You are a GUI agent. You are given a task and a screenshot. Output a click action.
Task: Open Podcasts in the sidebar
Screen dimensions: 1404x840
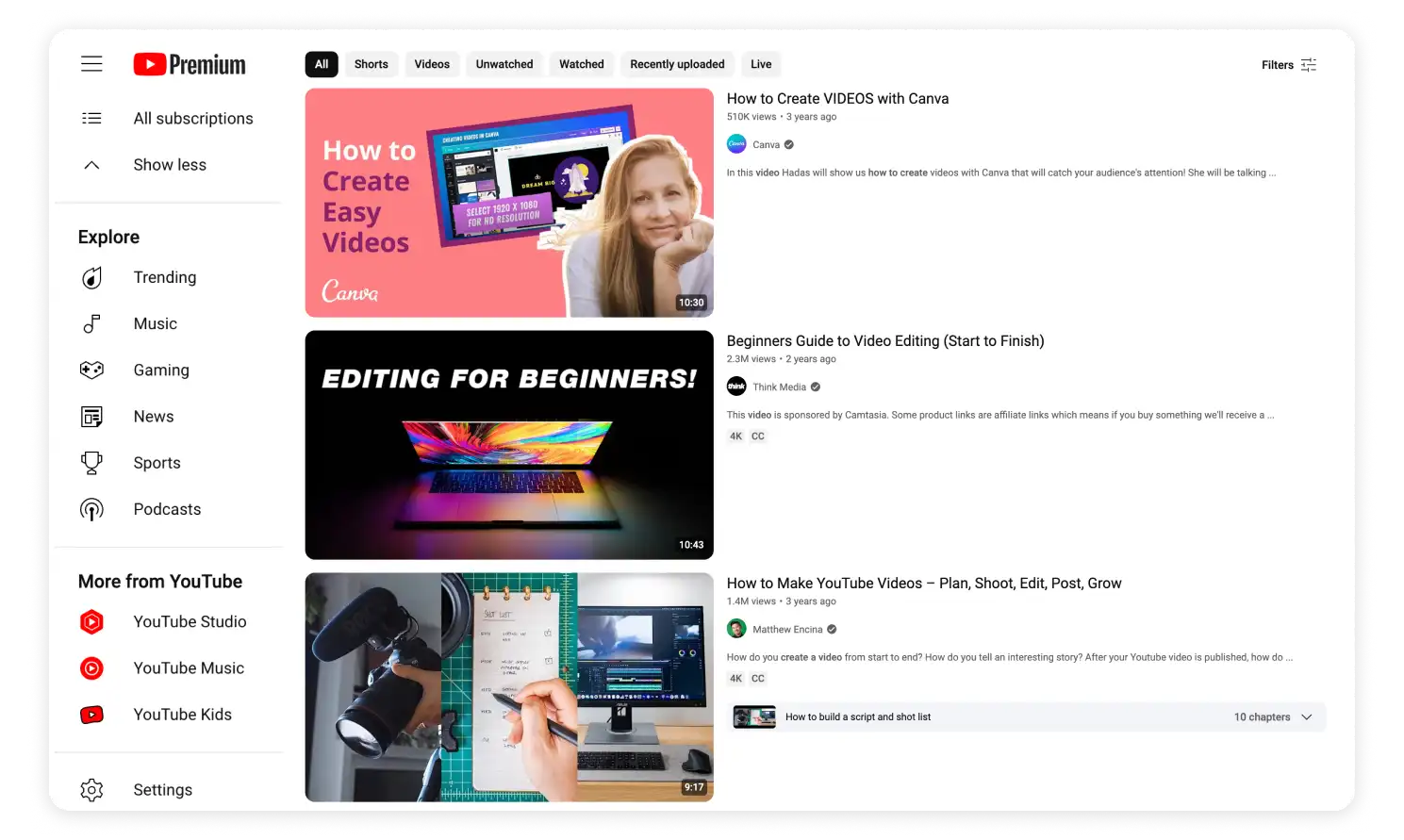[167, 509]
